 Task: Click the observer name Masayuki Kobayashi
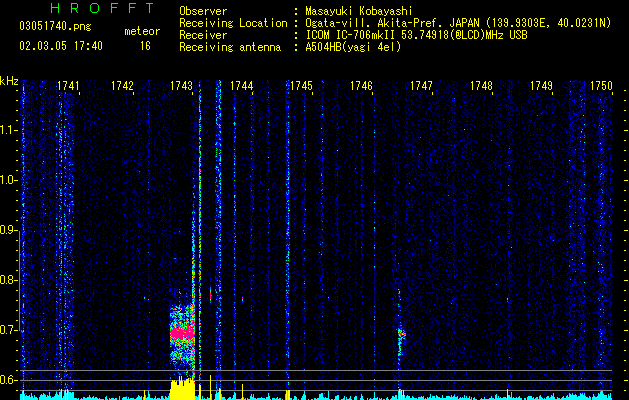(x=359, y=11)
